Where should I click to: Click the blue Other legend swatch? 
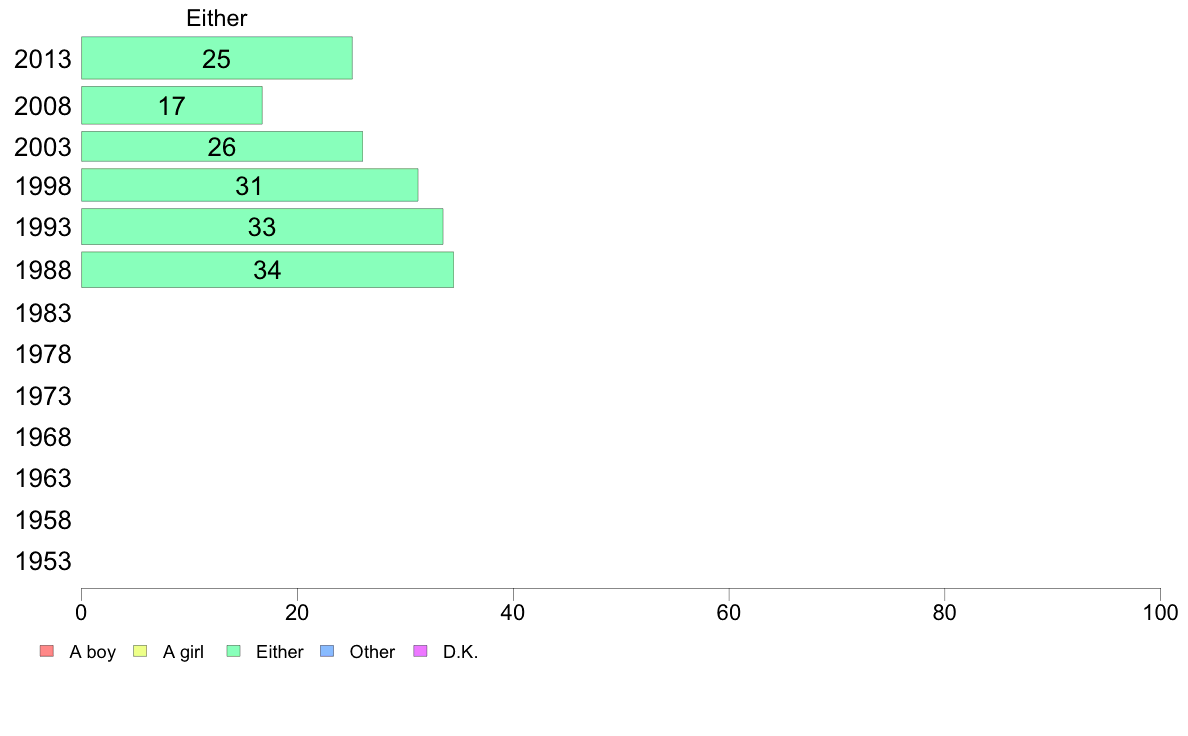click(x=327, y=652)
